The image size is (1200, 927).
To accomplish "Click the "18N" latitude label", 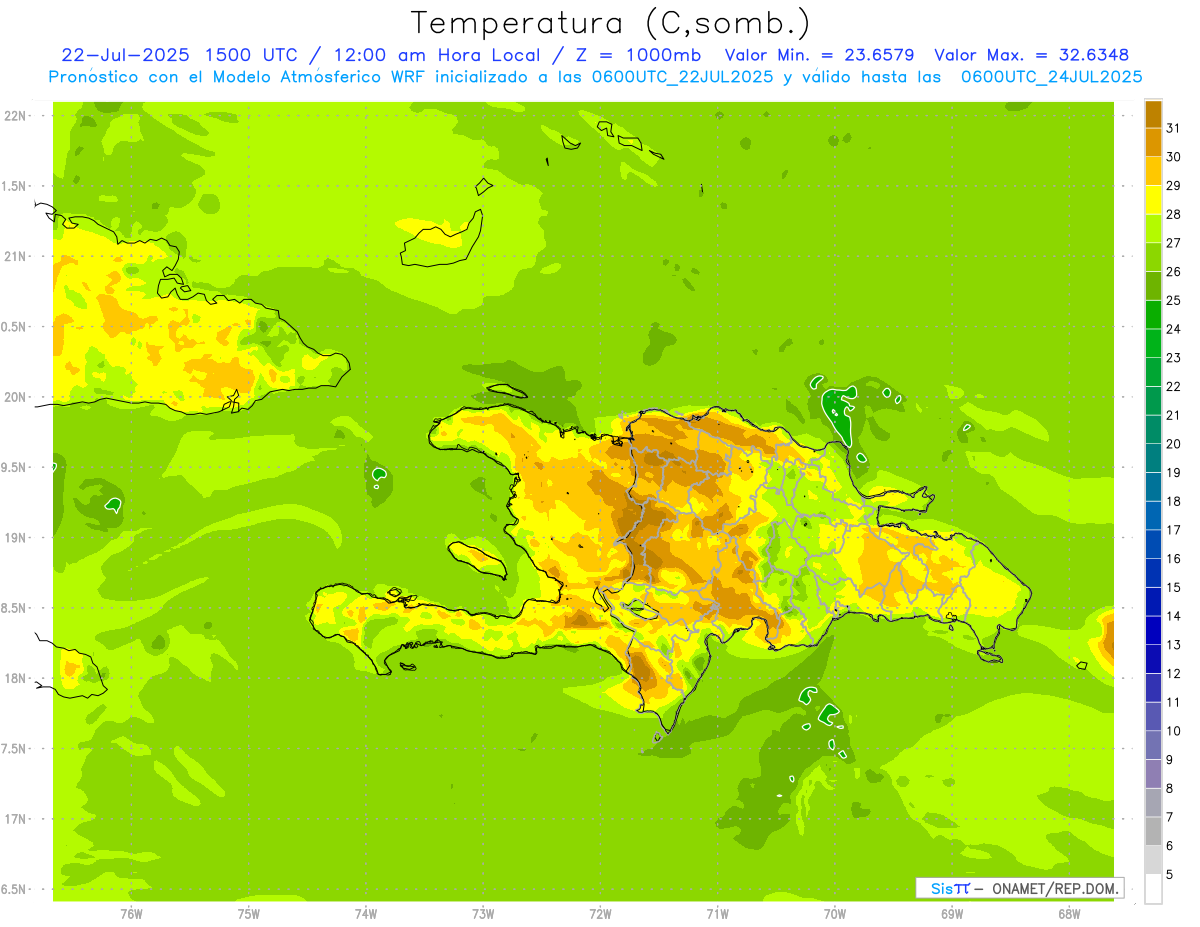I will [x=15, y=678].
